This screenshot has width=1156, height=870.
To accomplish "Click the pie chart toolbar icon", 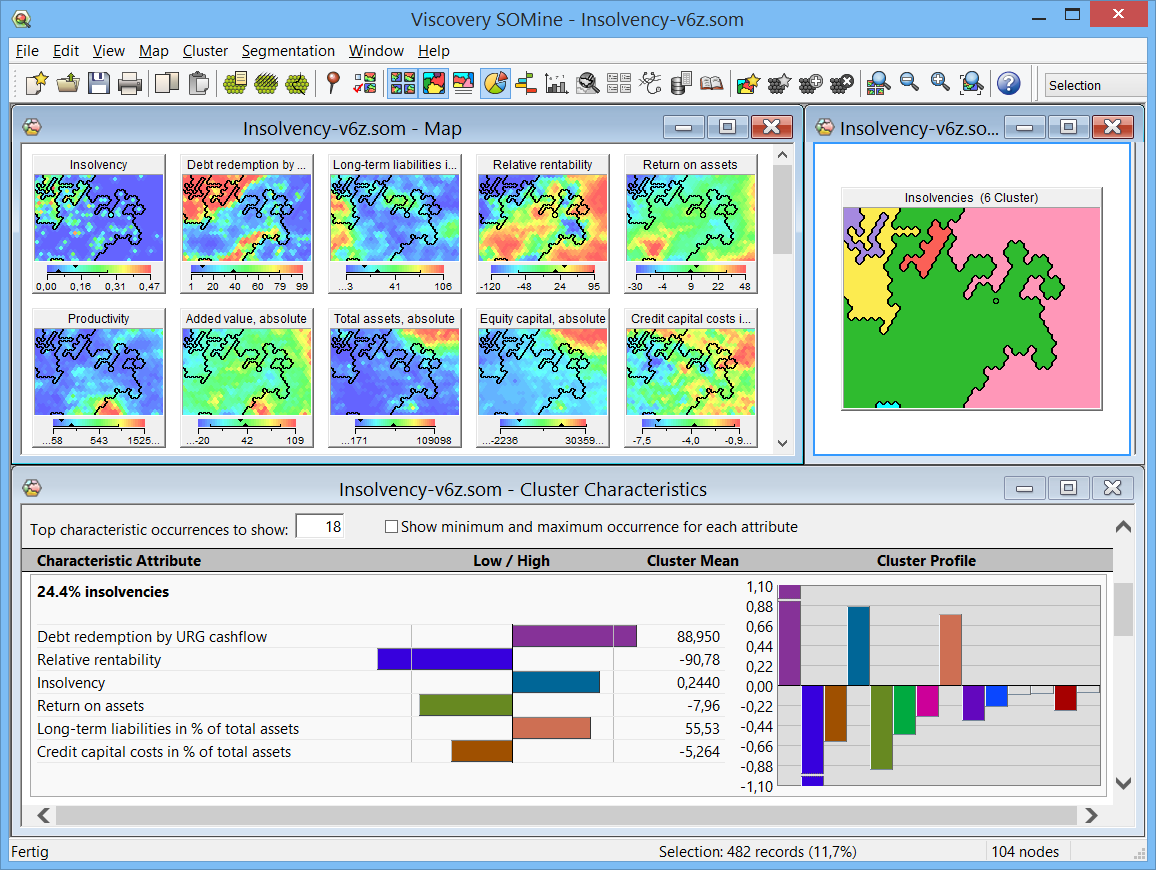I will click(495, 84).
